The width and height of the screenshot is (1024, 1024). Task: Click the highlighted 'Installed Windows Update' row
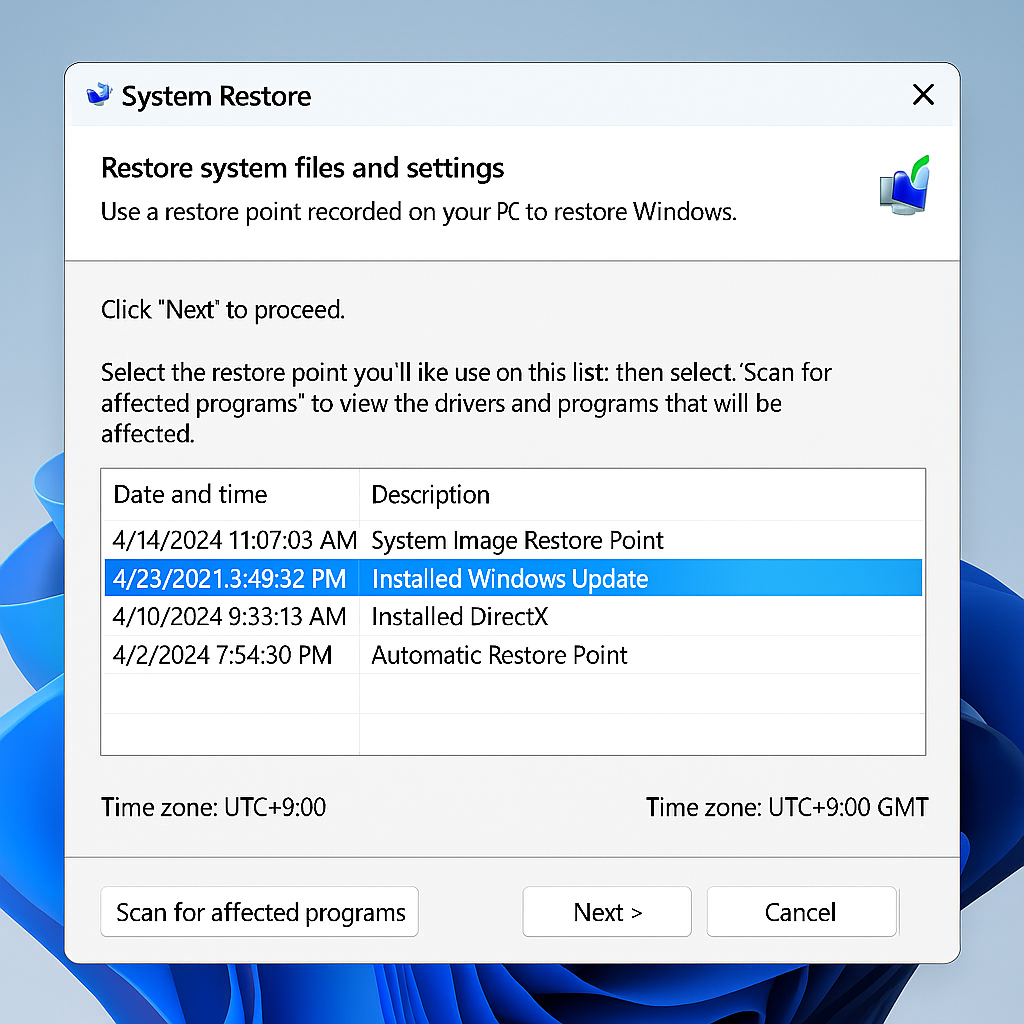click(x=510, y=578)
